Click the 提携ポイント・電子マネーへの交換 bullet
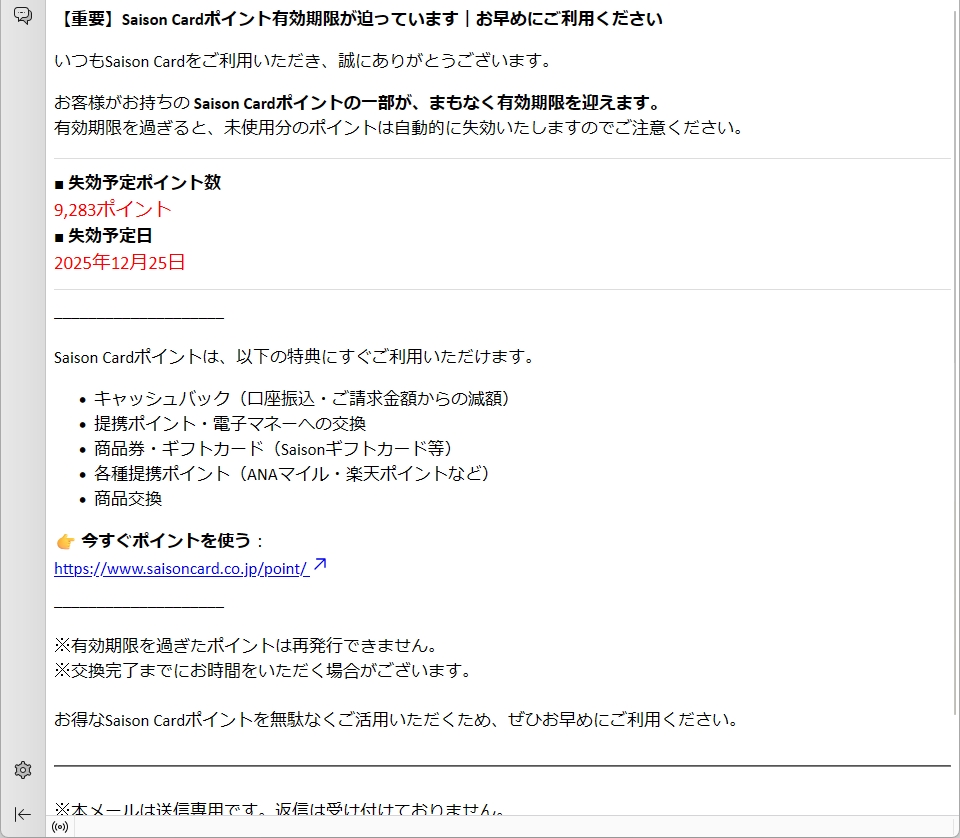Screen dimensions: 960x838 click(x=230, y=423)
